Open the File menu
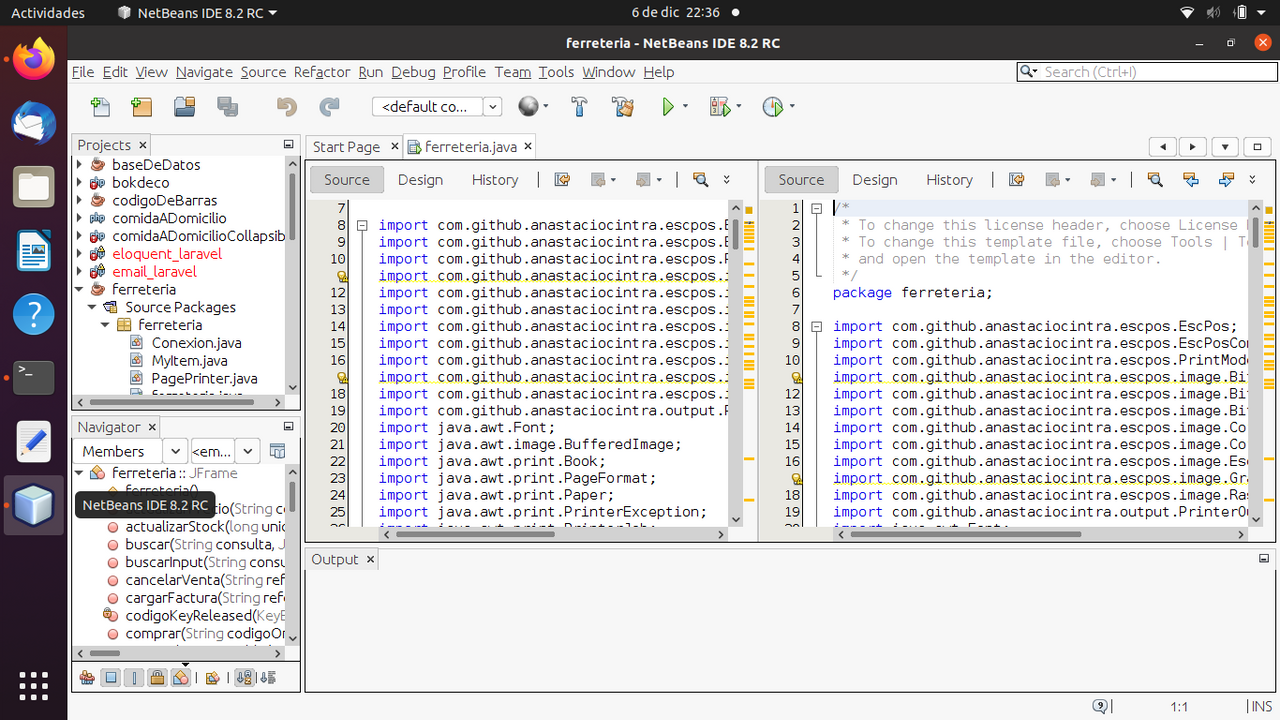1280x720 pixels. click(x=83, y=72)
